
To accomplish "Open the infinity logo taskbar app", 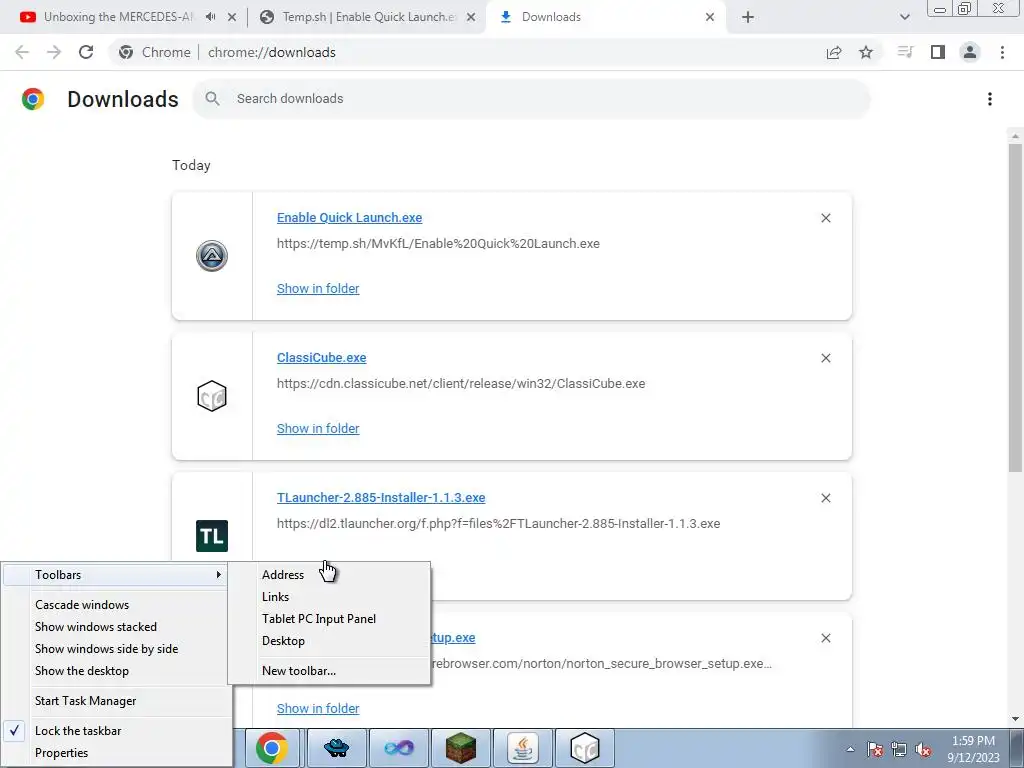I will [x=398, y=748].
